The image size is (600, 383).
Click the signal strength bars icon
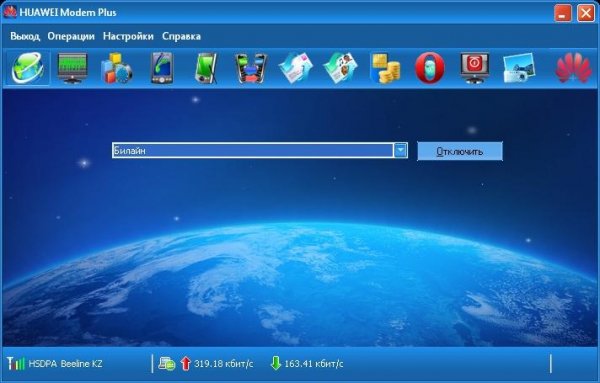[x=16, y=363]
